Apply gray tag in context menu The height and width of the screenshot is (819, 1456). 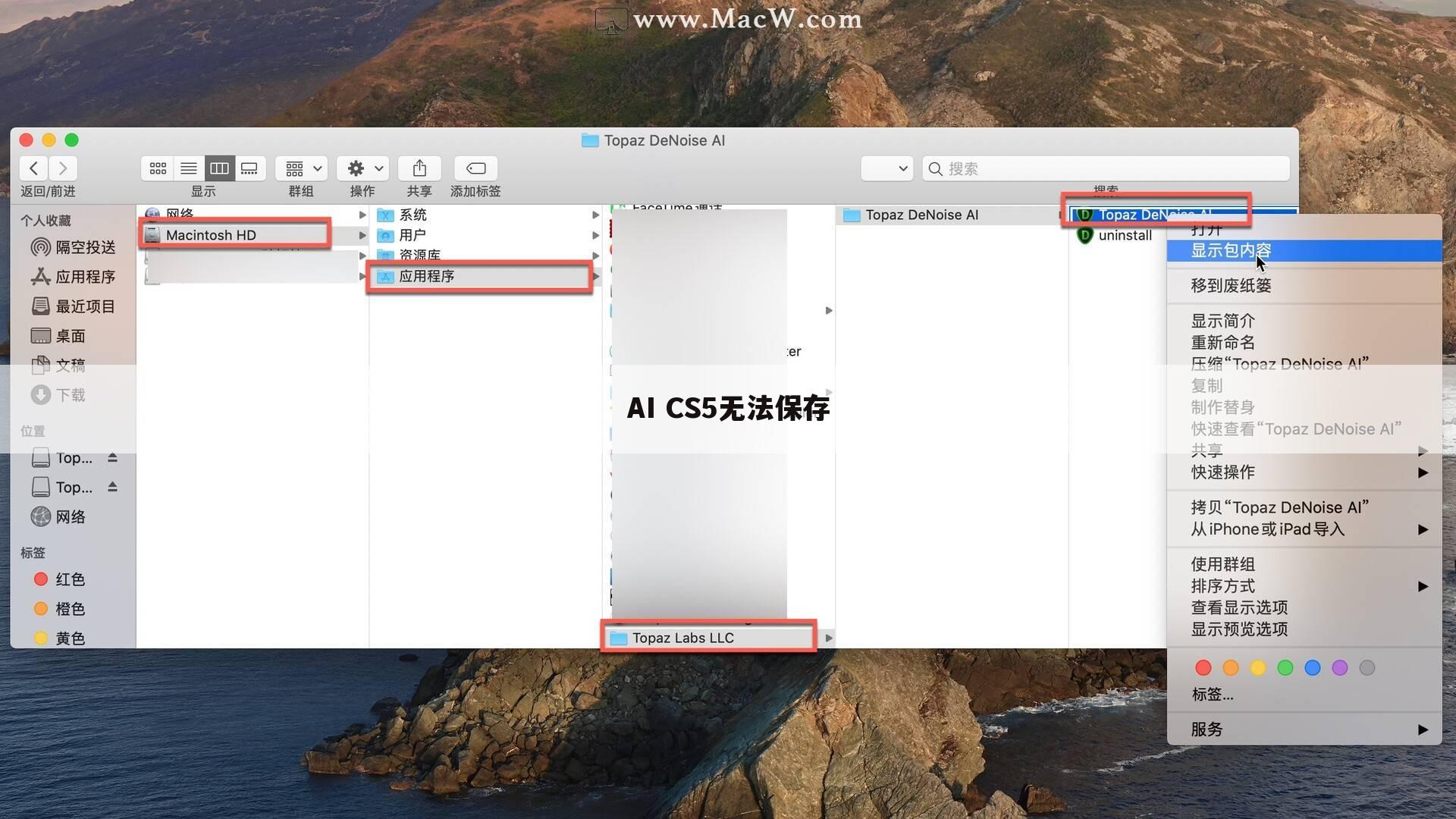[x=1367, y=668]
